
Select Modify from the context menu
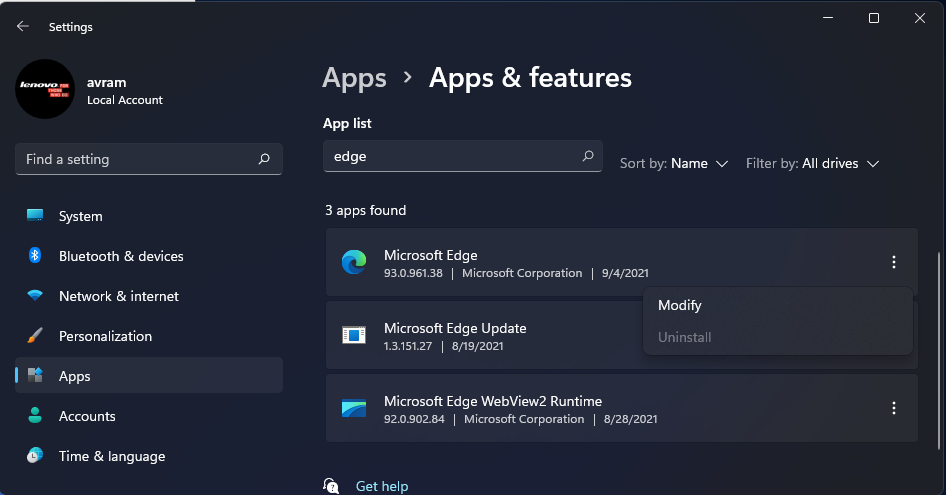680,306
